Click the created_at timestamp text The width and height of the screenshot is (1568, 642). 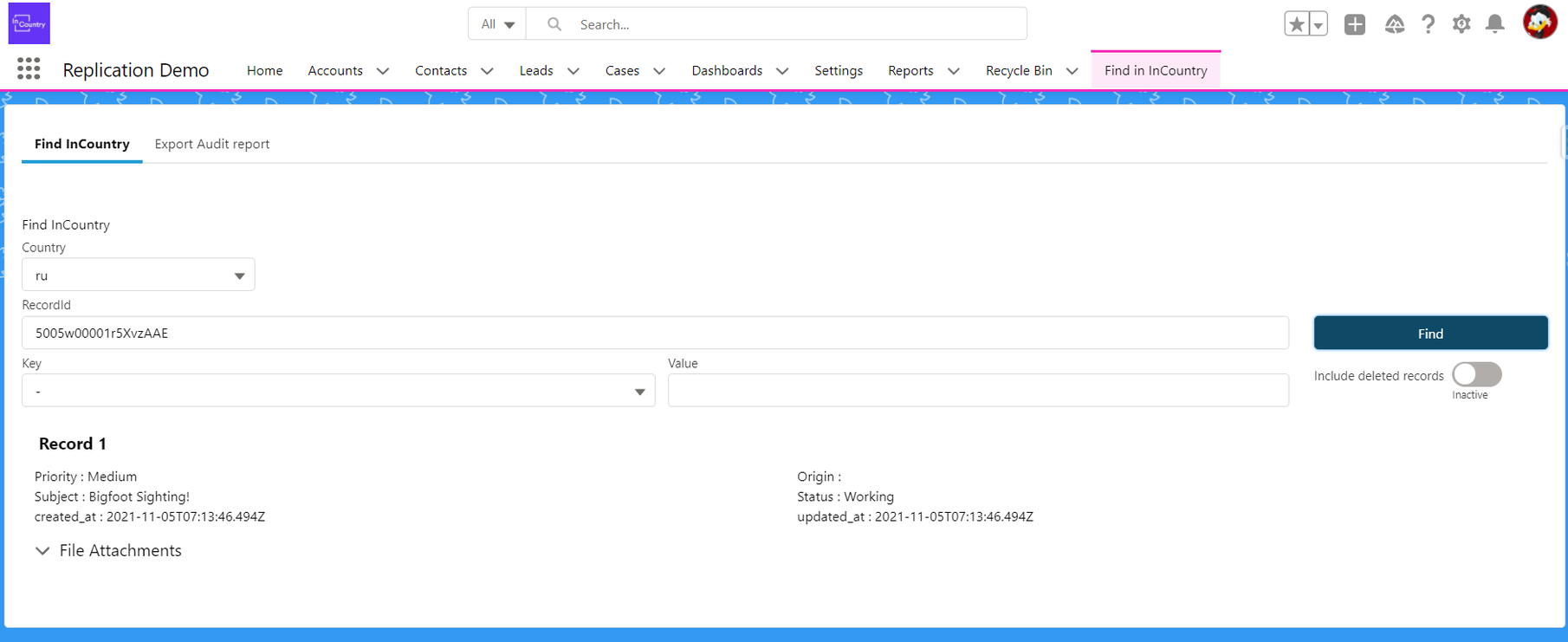[x=150, y=516]
